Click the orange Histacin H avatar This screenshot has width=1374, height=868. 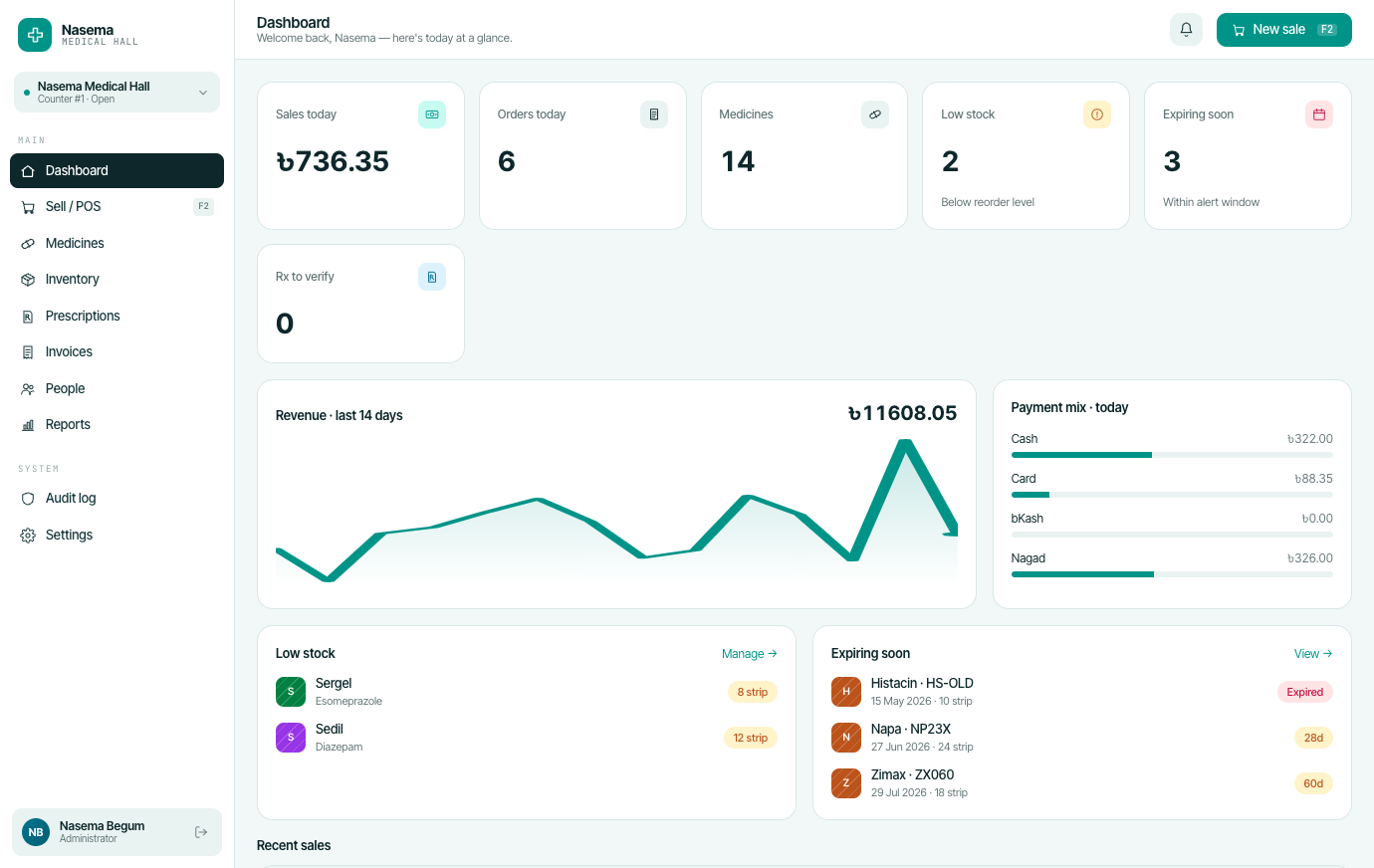pyautogui.click(x=846, y=692)
